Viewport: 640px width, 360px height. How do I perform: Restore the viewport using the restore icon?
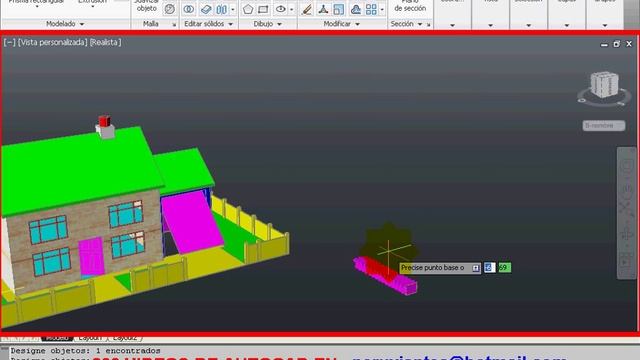click(x=616, y=44)
